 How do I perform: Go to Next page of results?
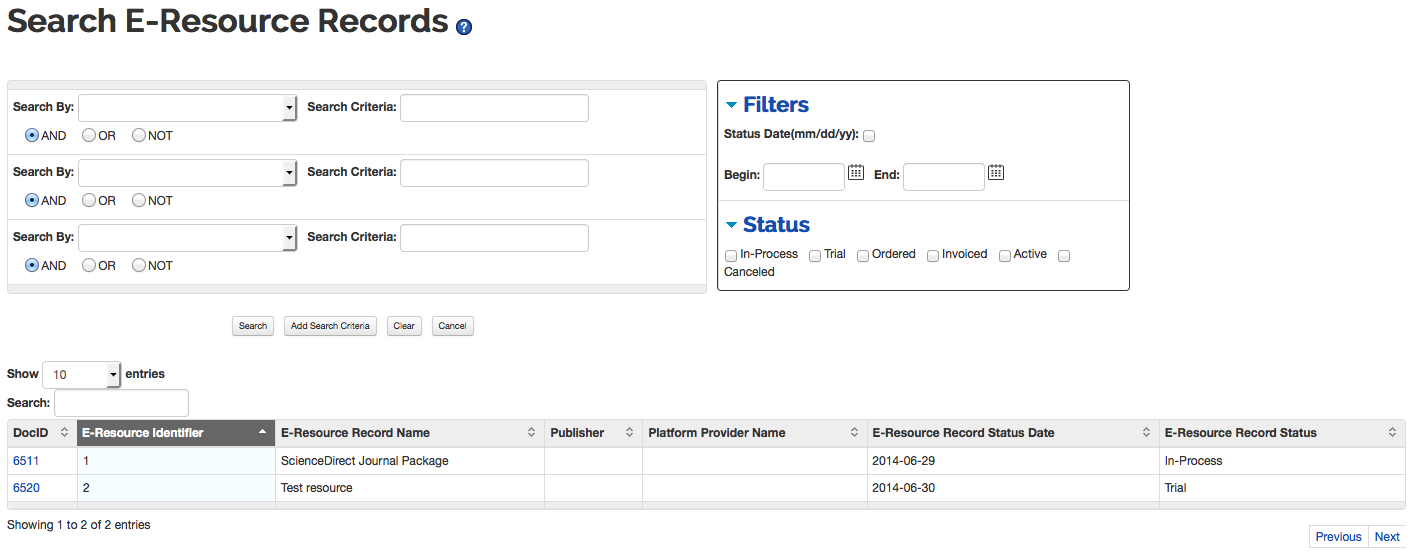tap(1387, 537)
